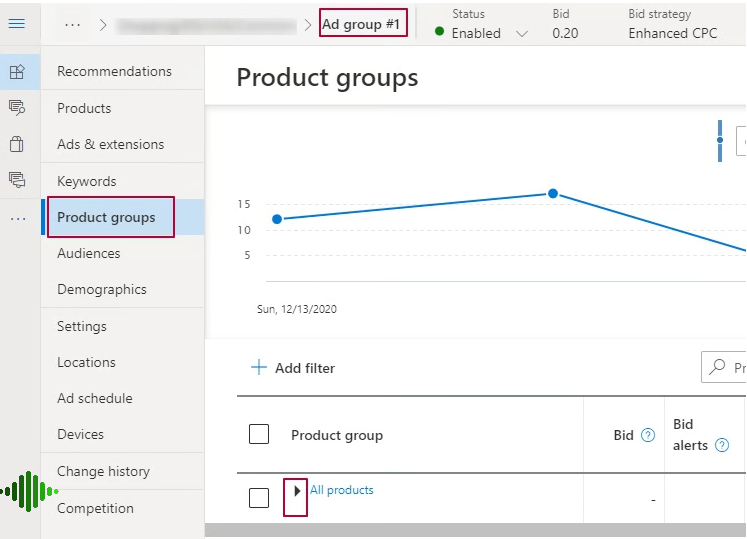Select Change history in the side menu

104,471
